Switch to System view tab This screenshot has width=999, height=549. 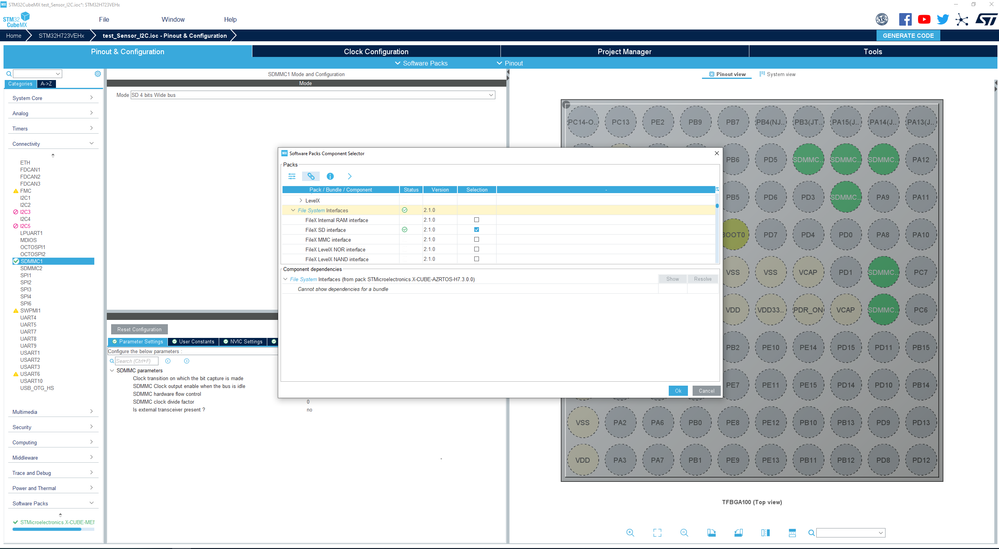(777, 75)
